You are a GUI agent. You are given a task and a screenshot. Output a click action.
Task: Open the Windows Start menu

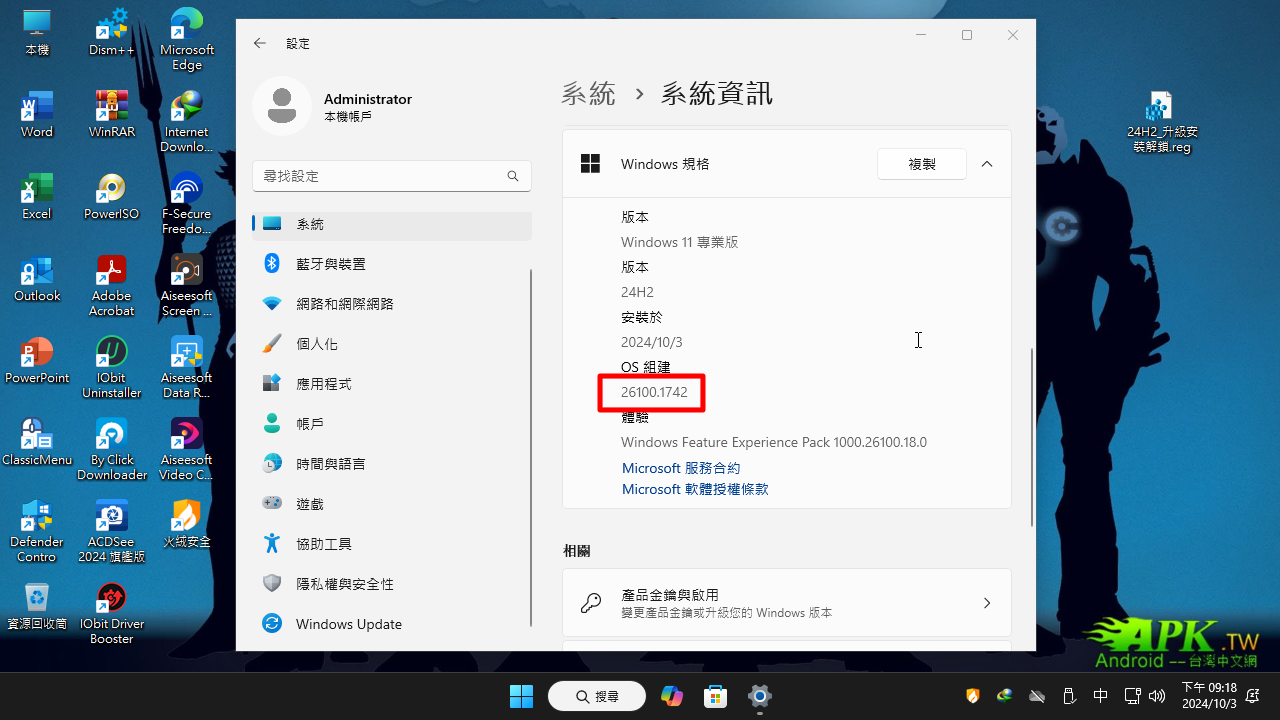521,696
